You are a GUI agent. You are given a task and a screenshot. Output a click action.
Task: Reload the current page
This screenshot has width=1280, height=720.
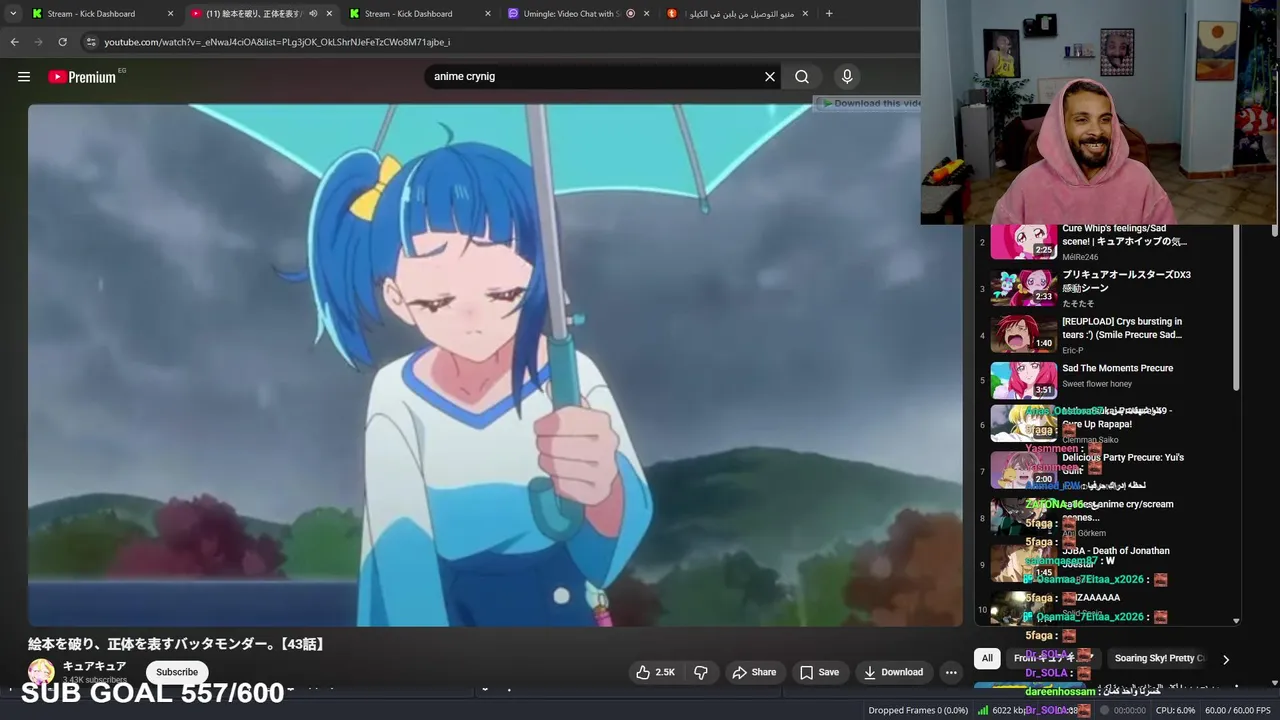click(x=62, y=42)
